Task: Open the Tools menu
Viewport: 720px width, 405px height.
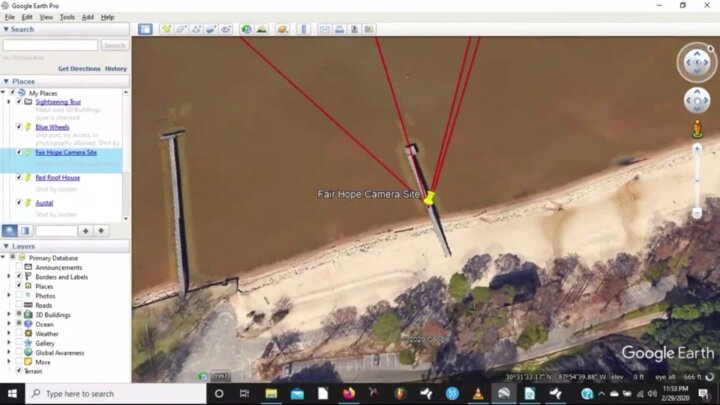Action: click(x=67, y=17)
